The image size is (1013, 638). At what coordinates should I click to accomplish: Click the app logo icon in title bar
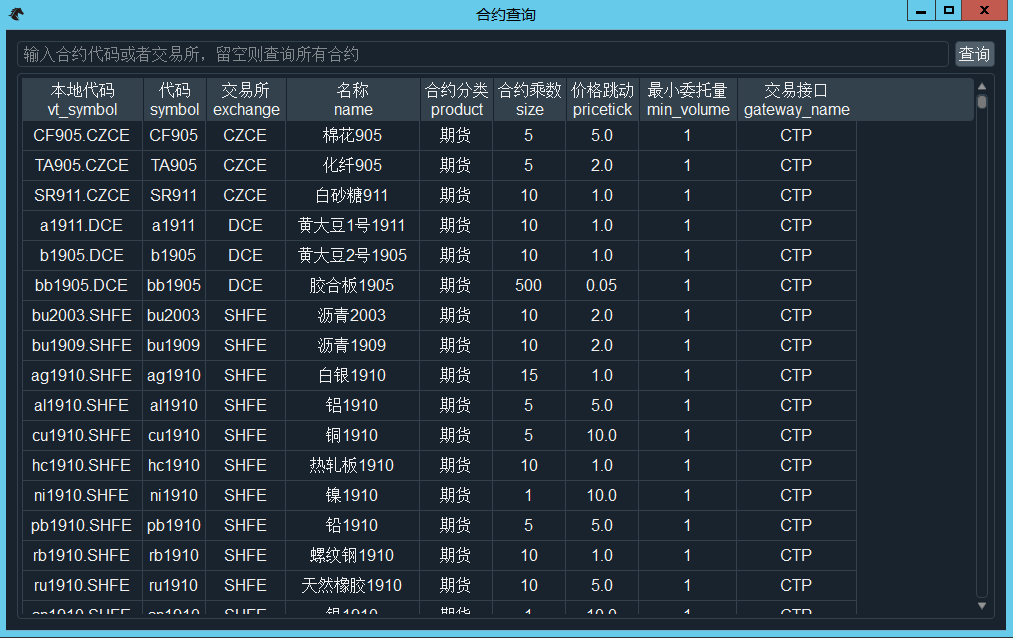click(x=16, y=14)
